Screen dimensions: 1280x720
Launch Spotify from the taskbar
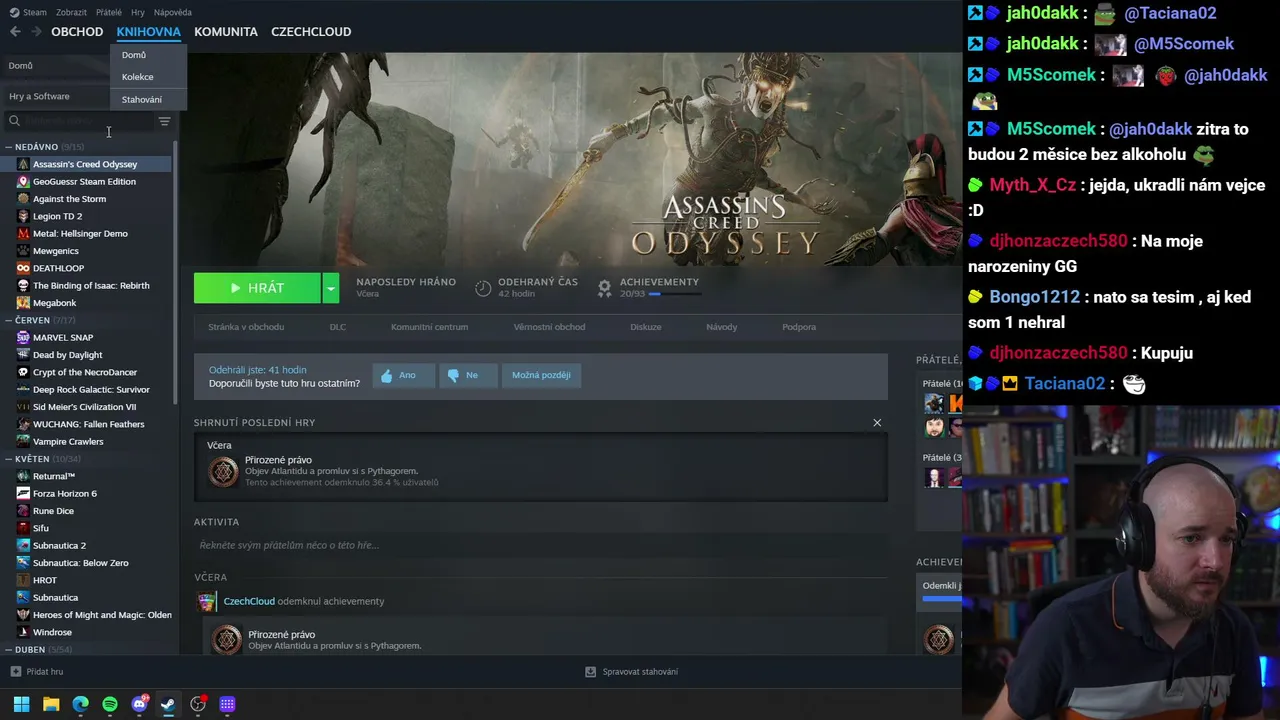[x=110, y=704]
